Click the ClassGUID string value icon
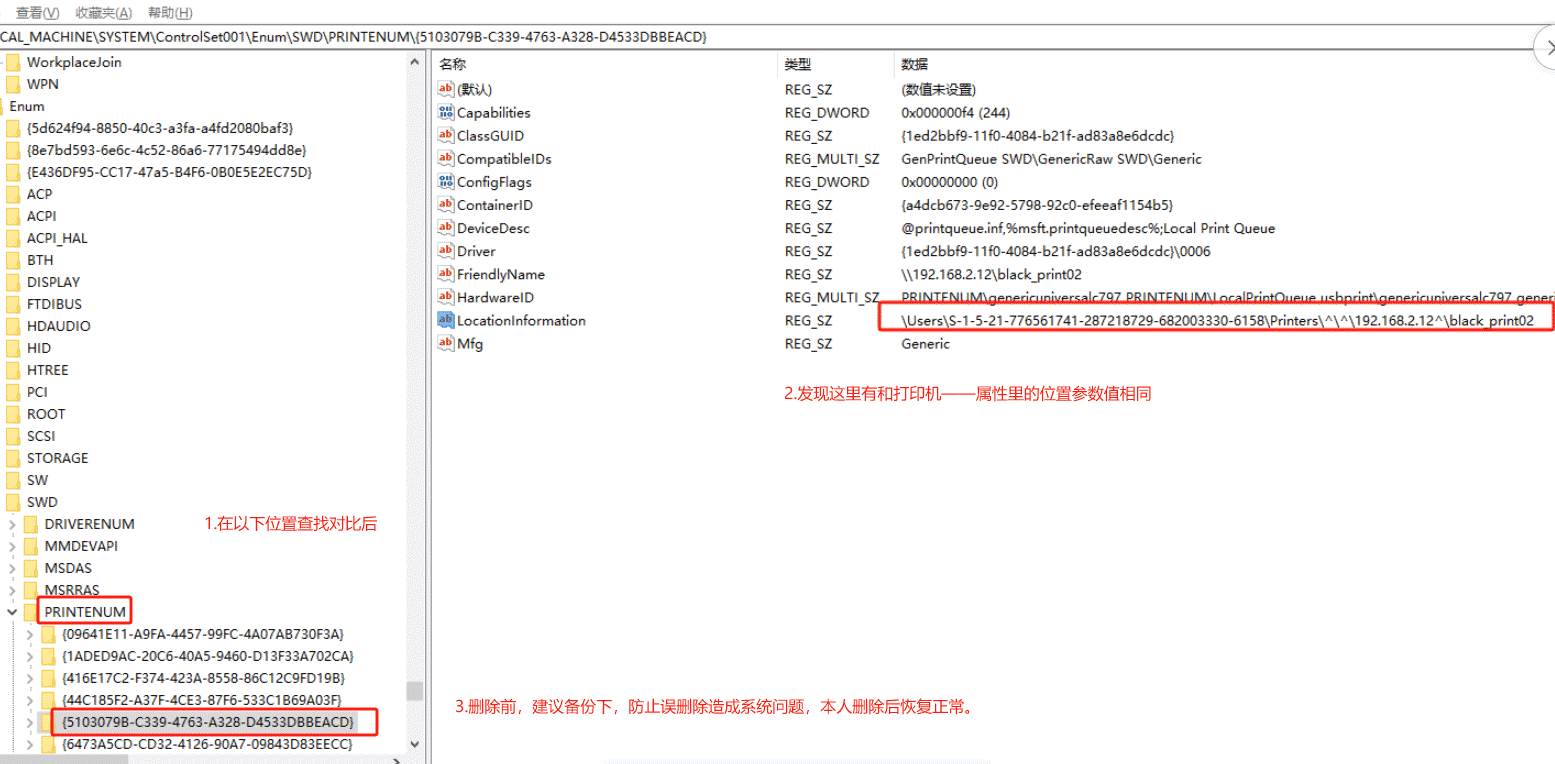The width and height of the screenshot is (1555, 764). click(x=446, y=136)
